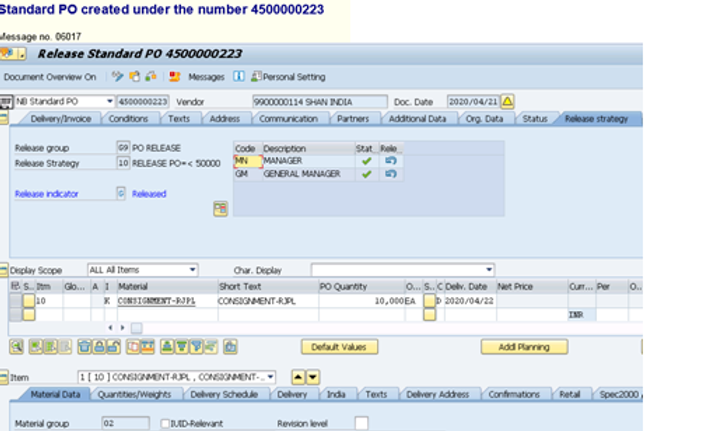Click the Doc. Date field
The height and width of the screenshot is (431, 704).
click(473, 102)
